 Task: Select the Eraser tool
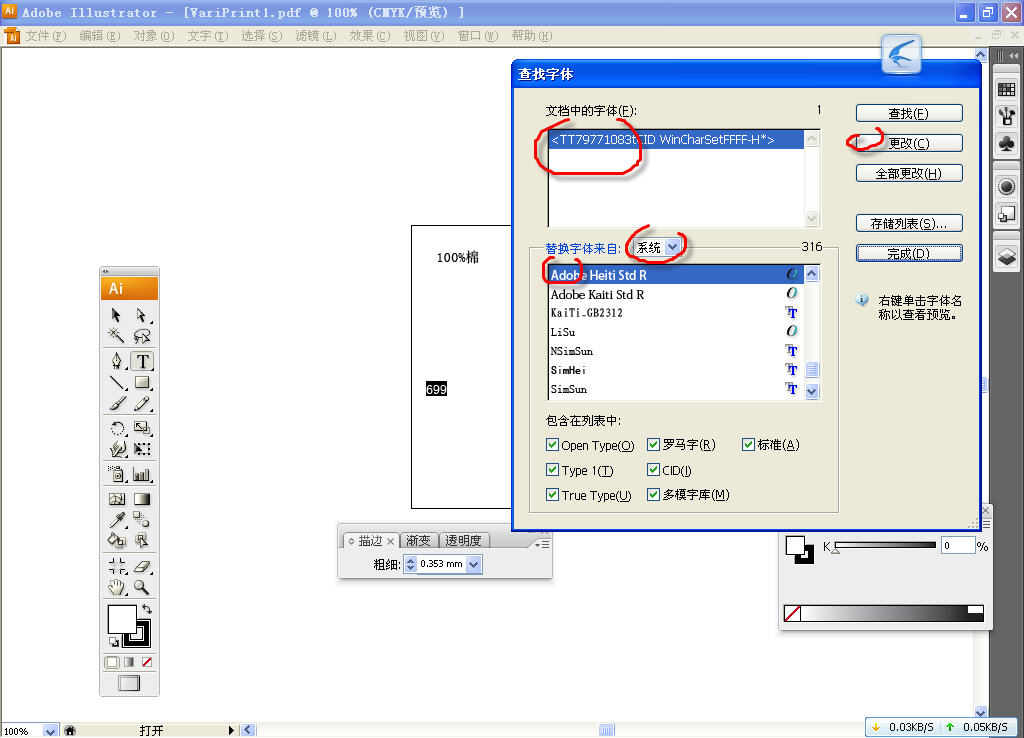pyautogui.click(x=141, y=566)
